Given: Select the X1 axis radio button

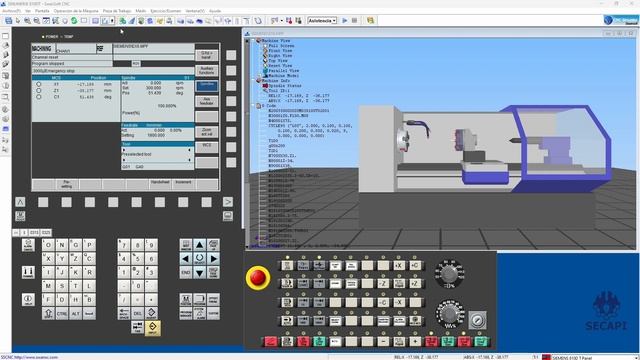Looking at the screenshot, I should [x=39, y=84].
